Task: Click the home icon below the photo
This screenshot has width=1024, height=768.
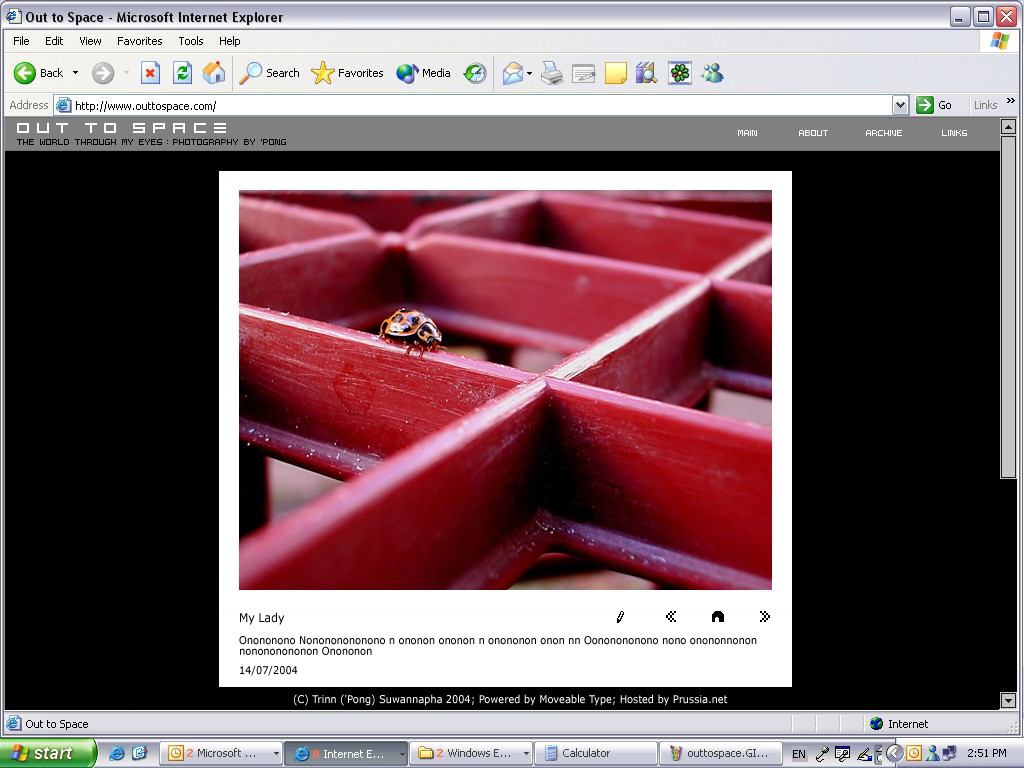Action: [x=717, y=617]
